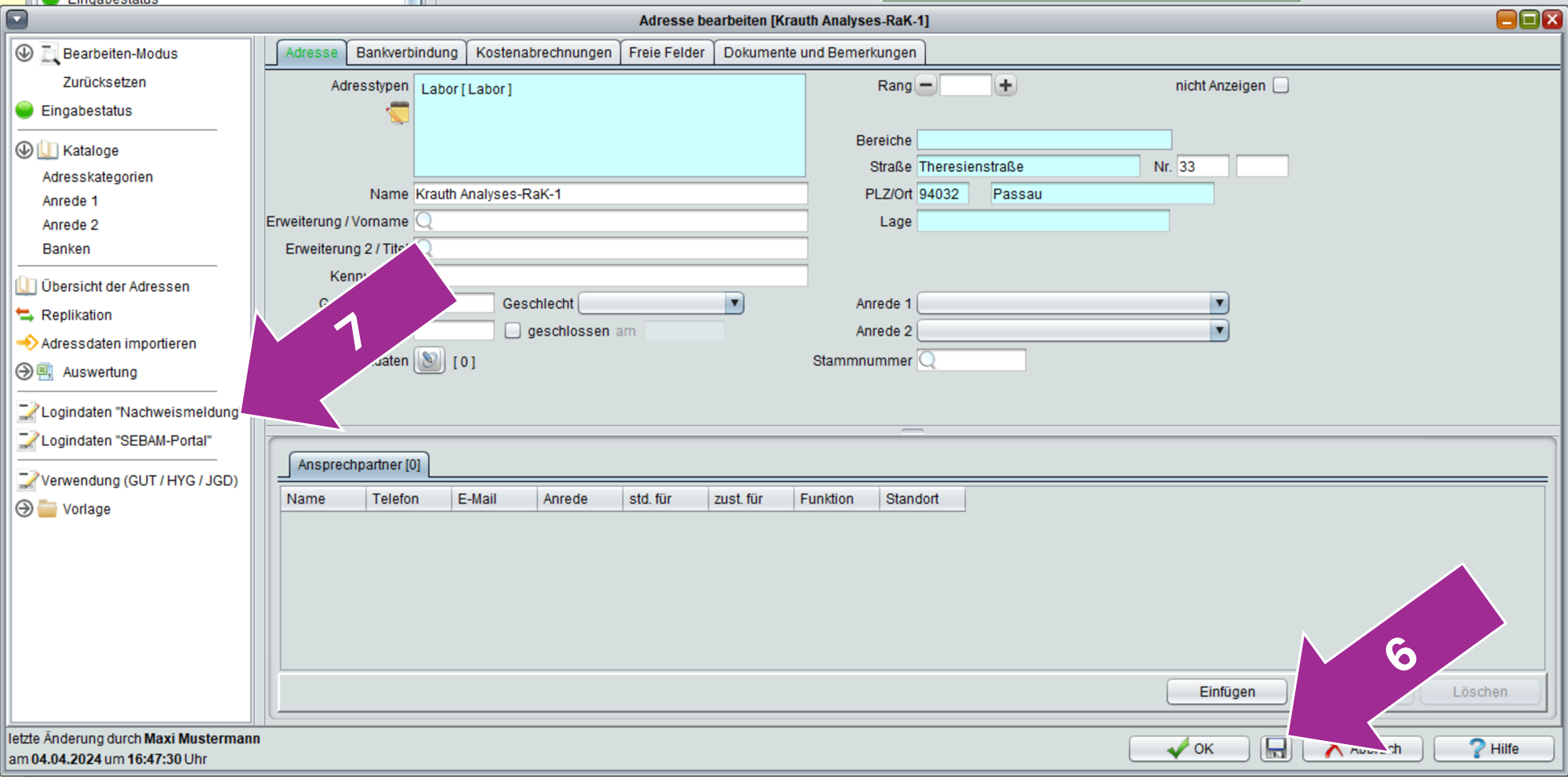The image size is (1568, 777).
Task: Open the Geschlecht dropdown
Action: pyautogui.click(x=733, y=303)
